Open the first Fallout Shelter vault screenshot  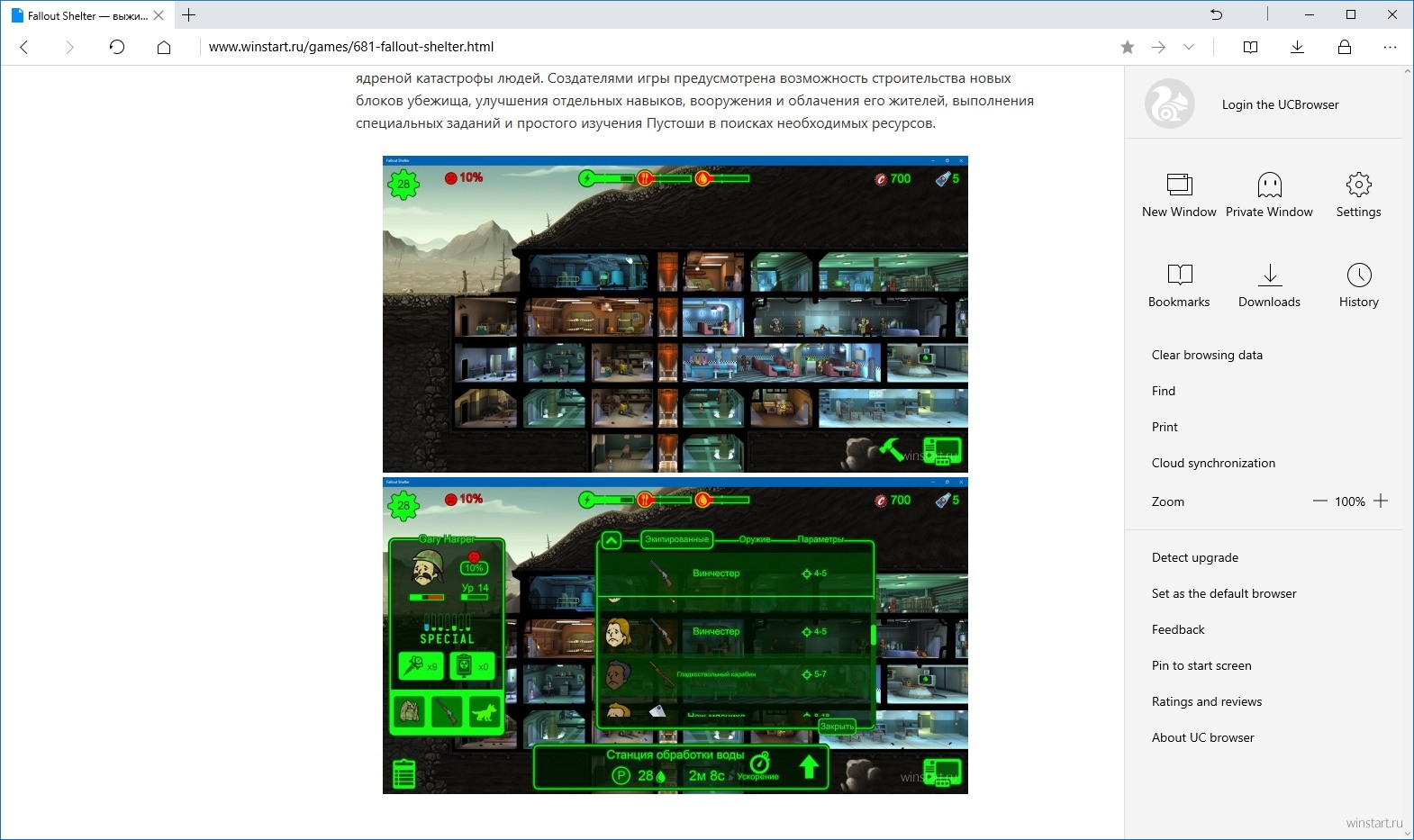(x=675, y=314)
